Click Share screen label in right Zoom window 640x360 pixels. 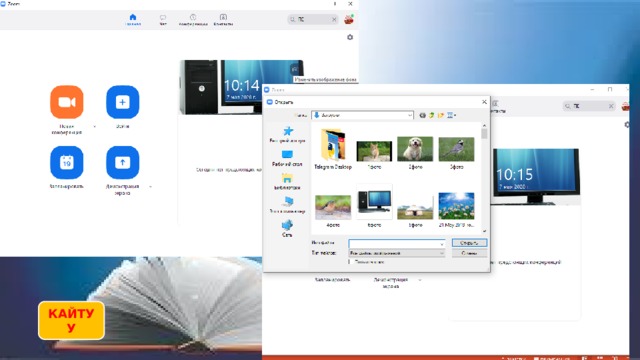click(391, 283)
